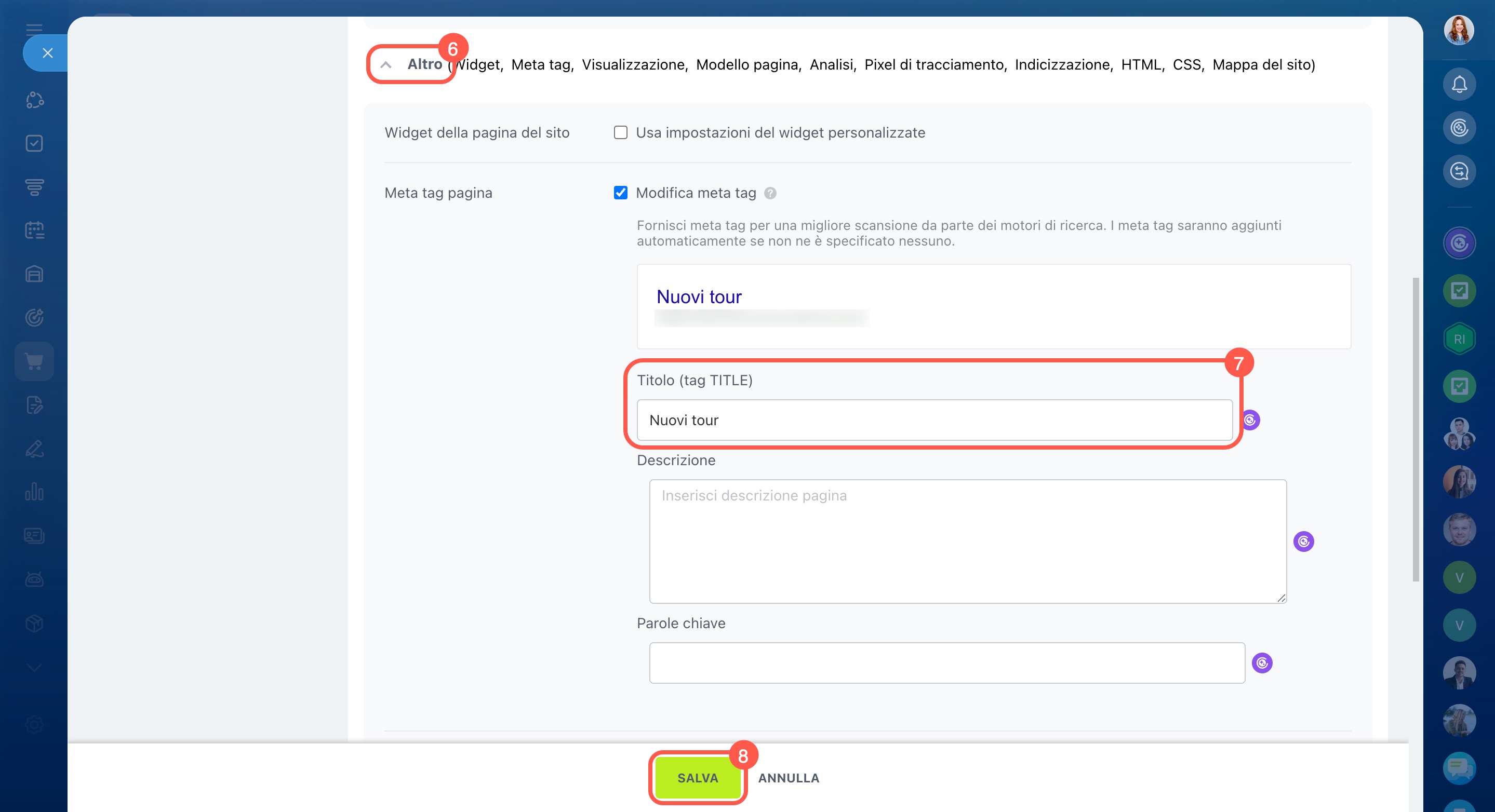Close the slider panel with X button
This screenshot has width=1495, height=812.
(48, 53)
